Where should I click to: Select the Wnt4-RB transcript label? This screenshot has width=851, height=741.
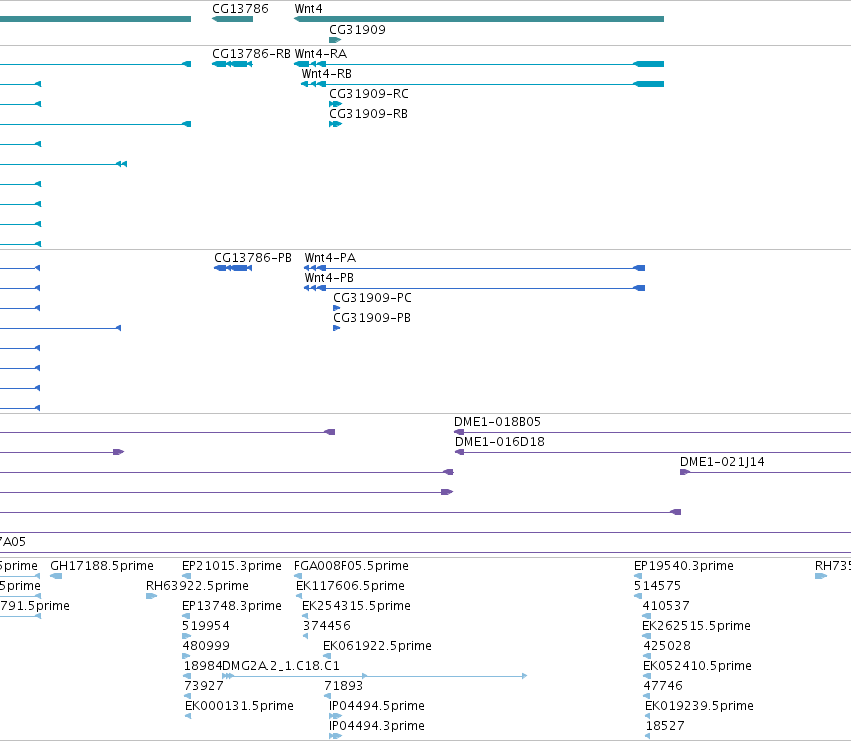tap(327, 74)
